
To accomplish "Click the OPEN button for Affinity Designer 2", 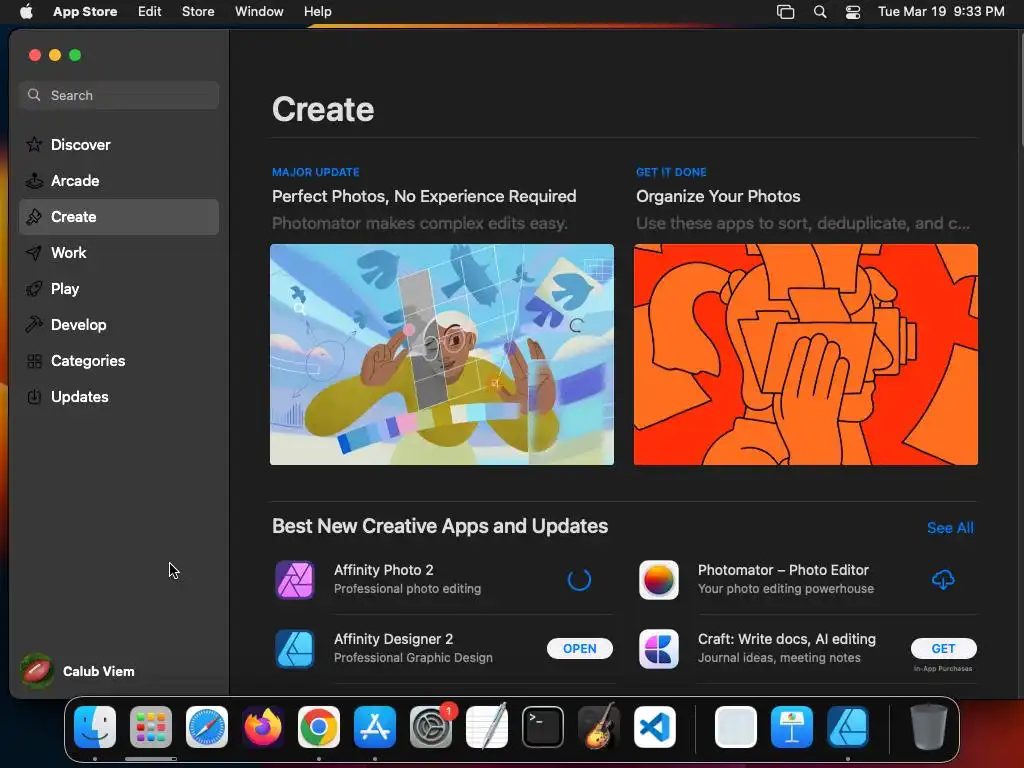I will pos(580,648).
